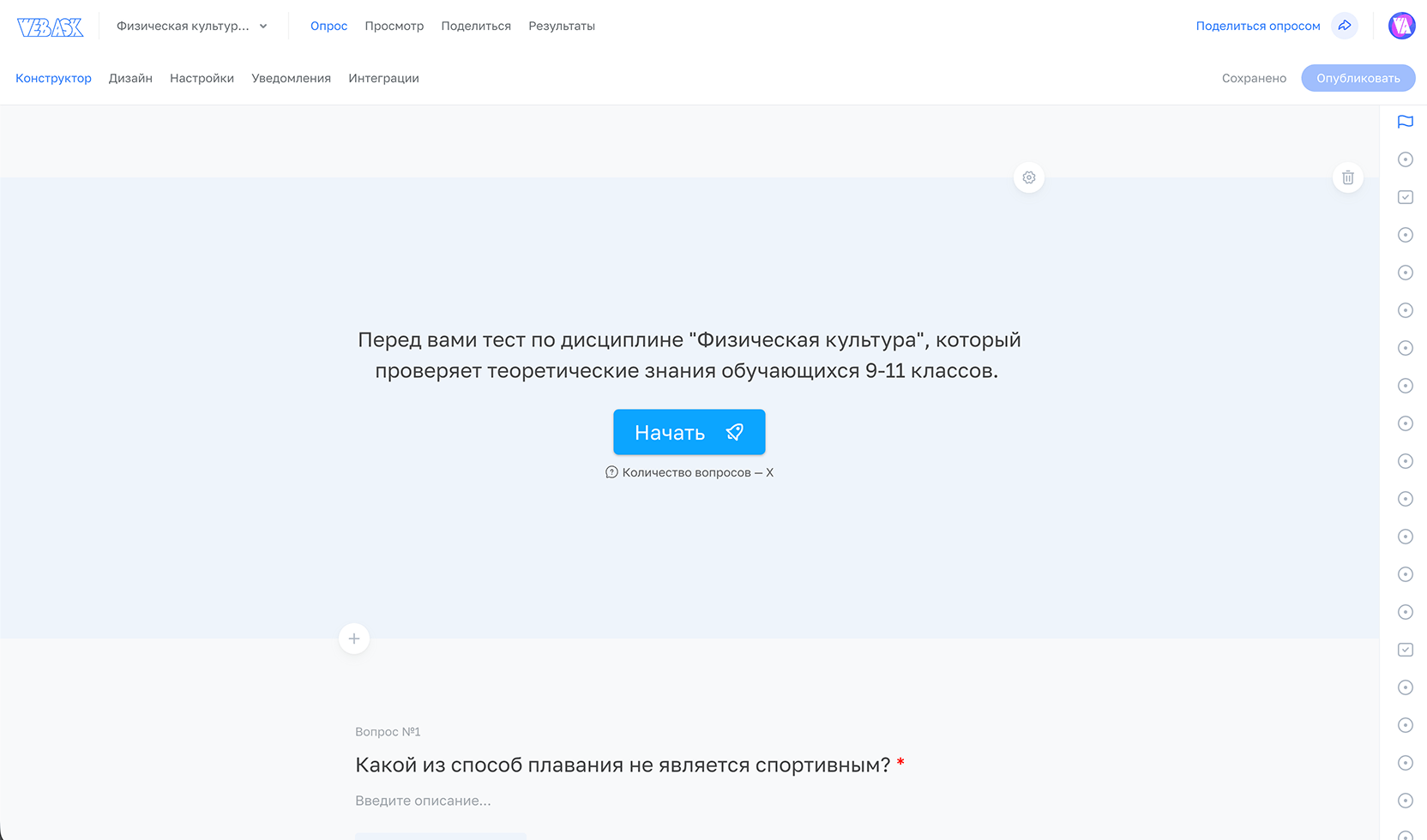Edit the welcome page intro text
Viewport: 1427px width, 840px height.
pos(689,355)
